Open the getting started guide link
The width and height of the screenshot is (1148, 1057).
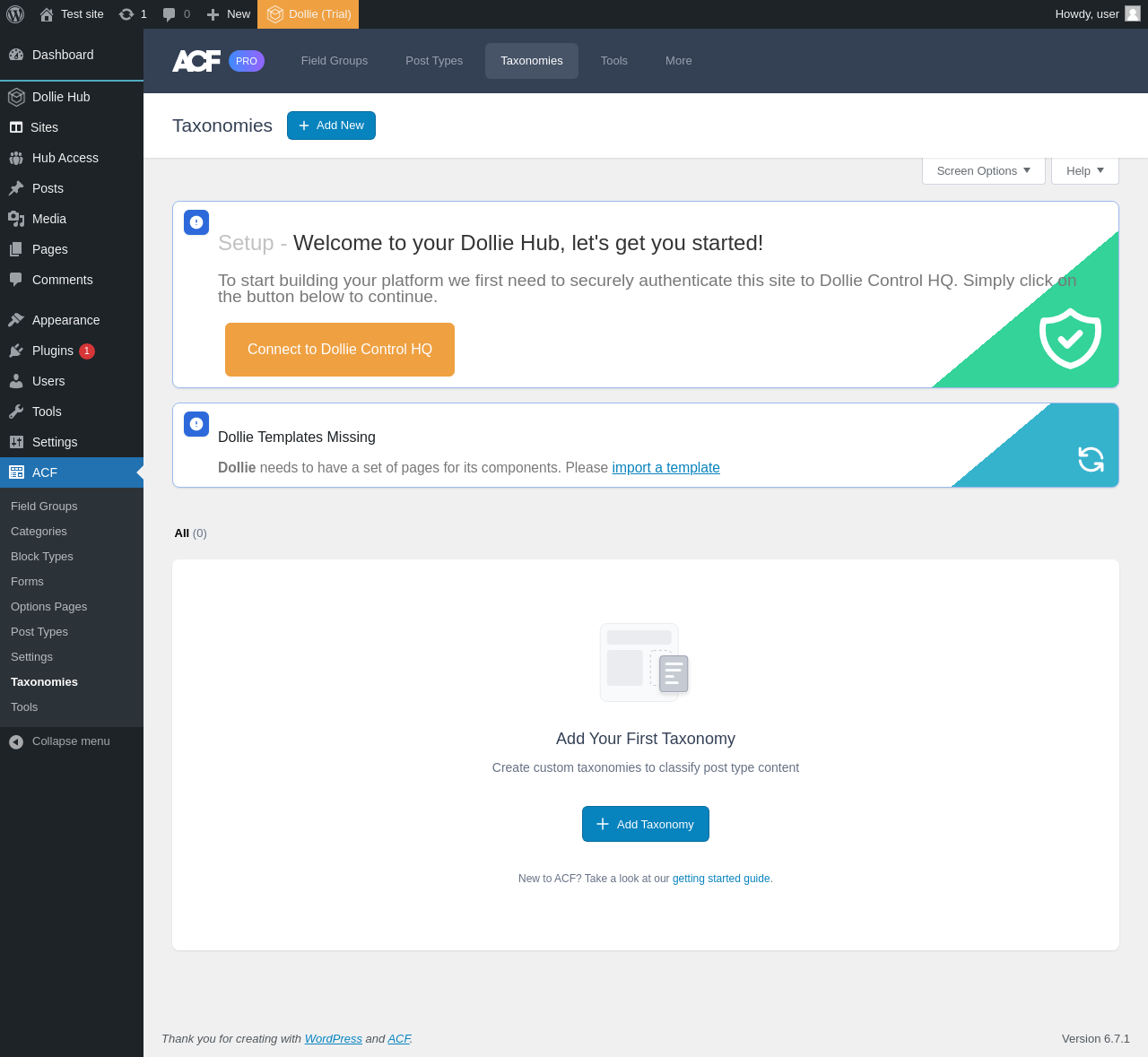721,879
